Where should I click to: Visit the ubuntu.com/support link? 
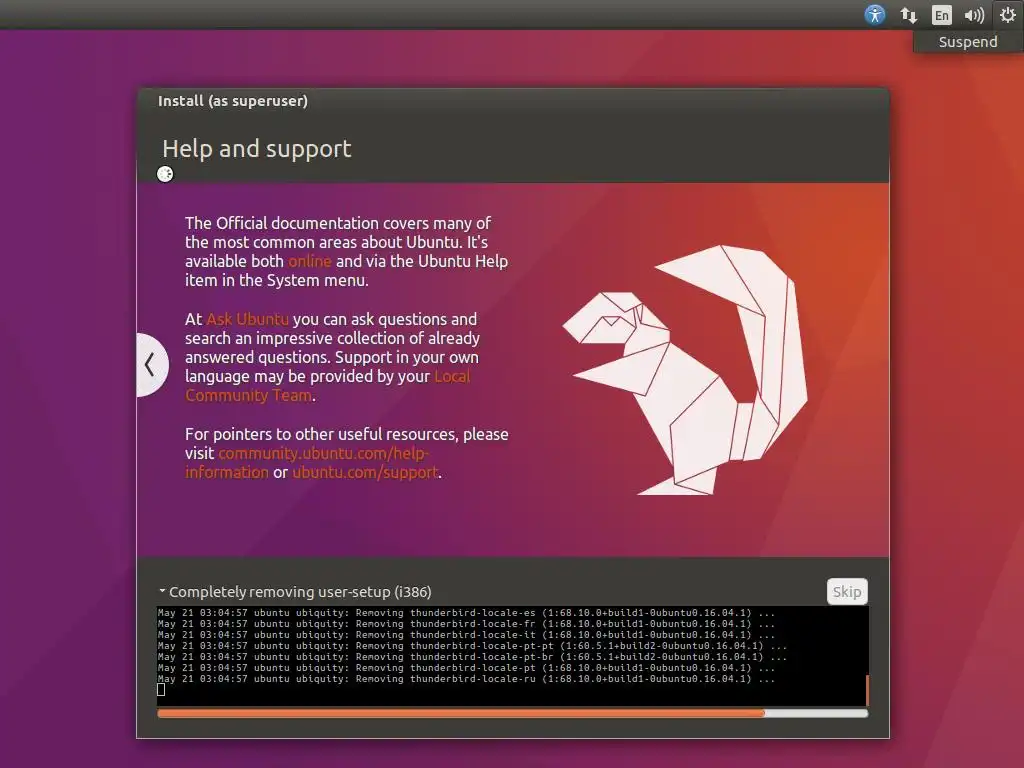click(365, 472)
